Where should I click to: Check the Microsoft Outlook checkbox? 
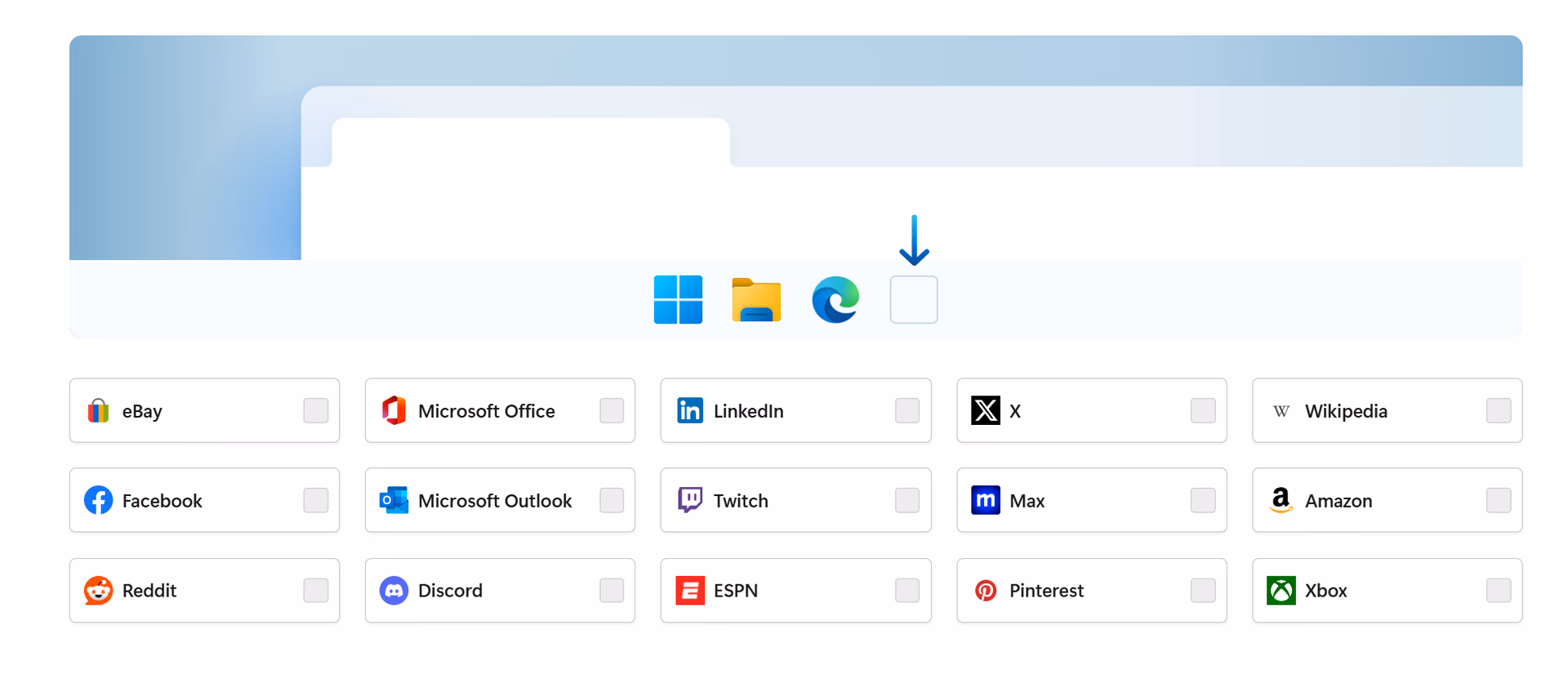coord(612,500)
